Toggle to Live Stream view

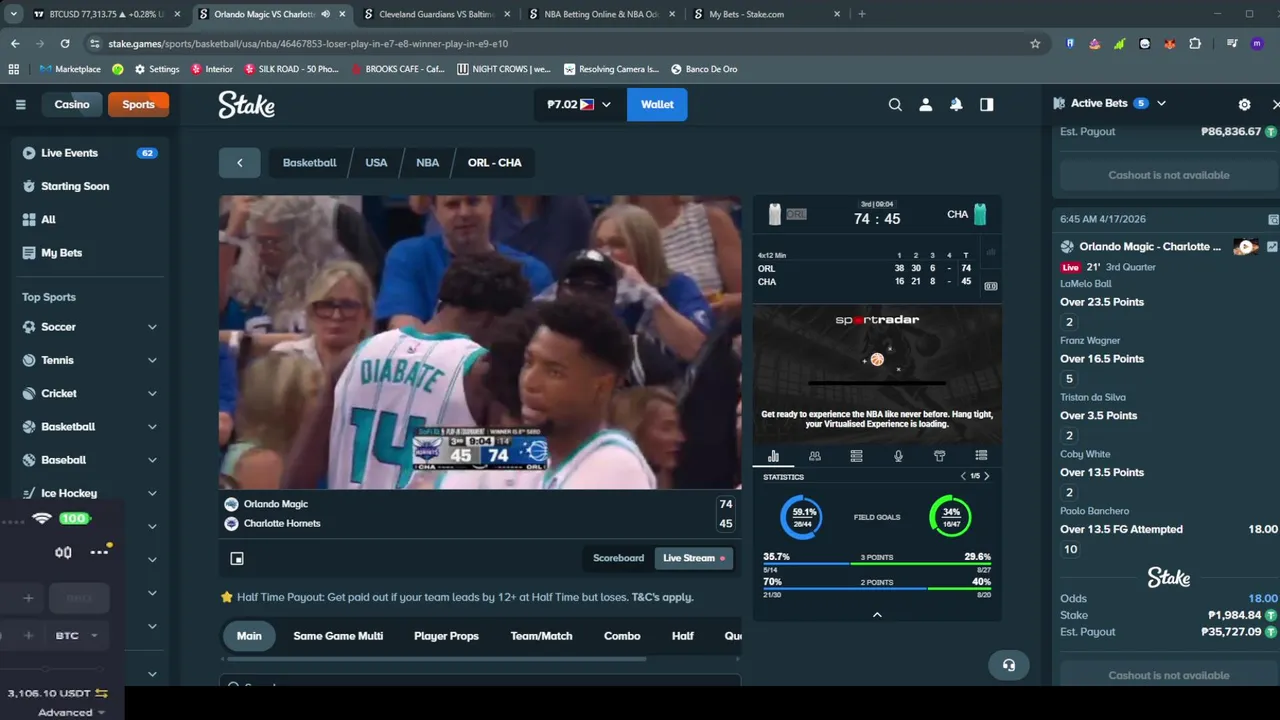693,558
